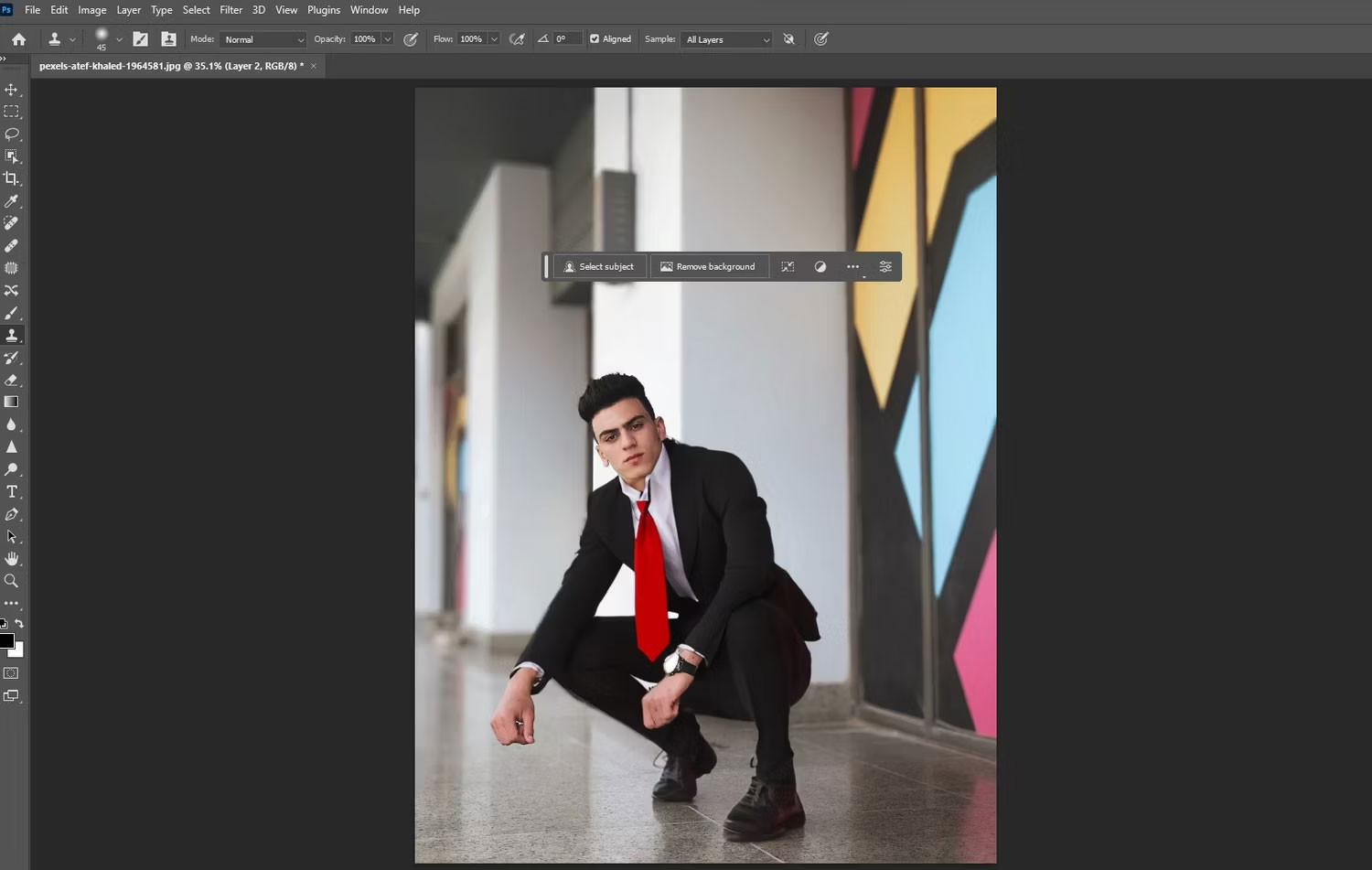Open the Filter menu
1372x870 pixels.
230,10
